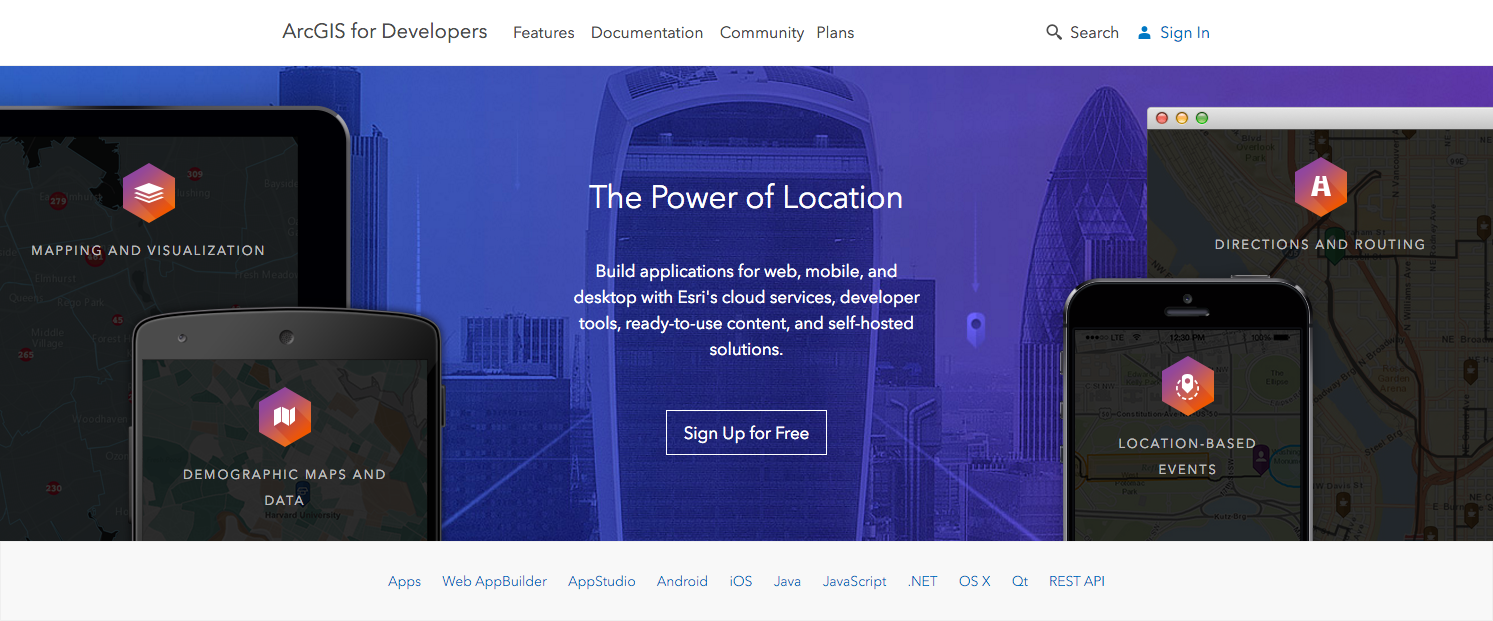Open the REST API link
1493x621 pixels.
(1077, 581)
